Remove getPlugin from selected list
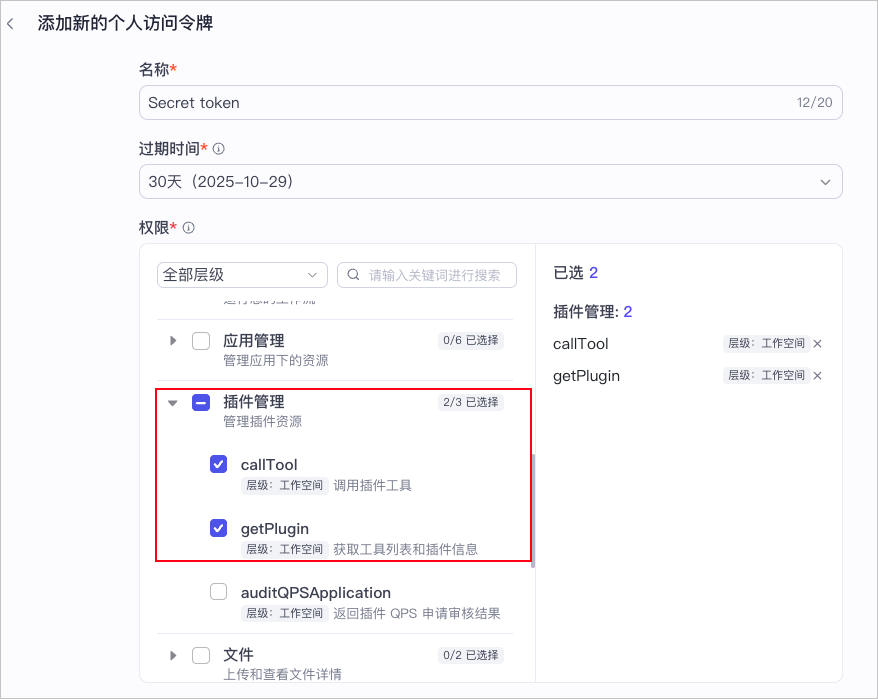This screenshot has height=699, width=878. tap(818, 375)
